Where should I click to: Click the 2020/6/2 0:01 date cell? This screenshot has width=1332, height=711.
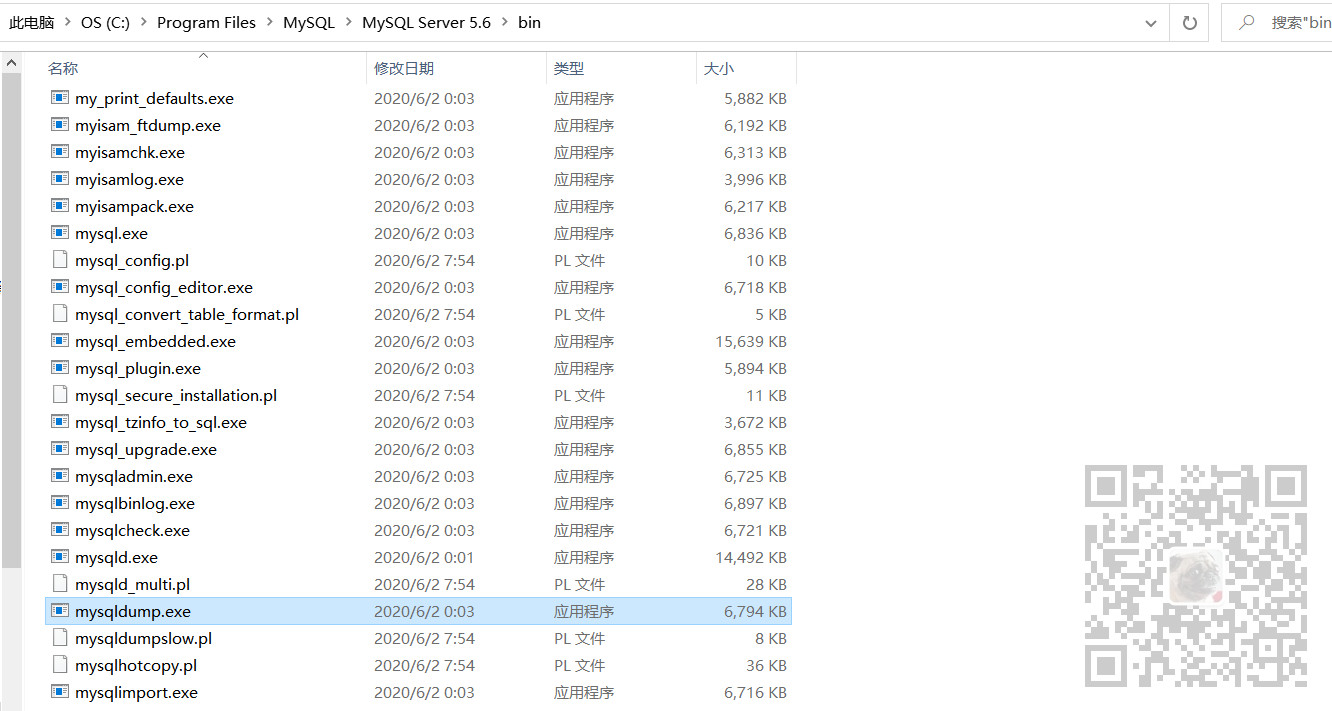click(x=424, y=557)
